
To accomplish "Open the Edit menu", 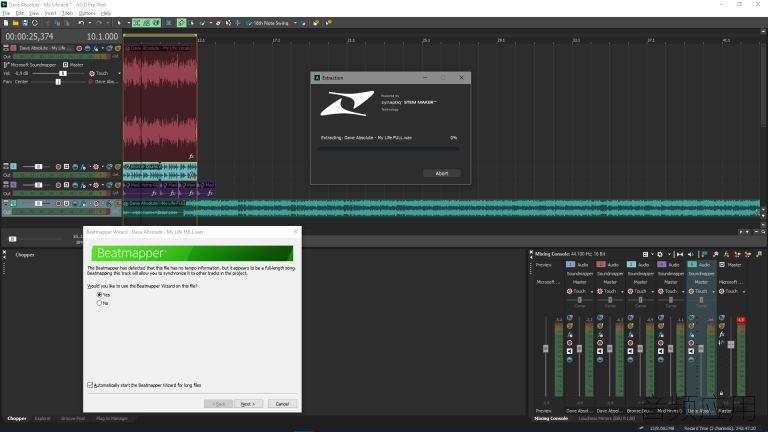I will (20, 13).
